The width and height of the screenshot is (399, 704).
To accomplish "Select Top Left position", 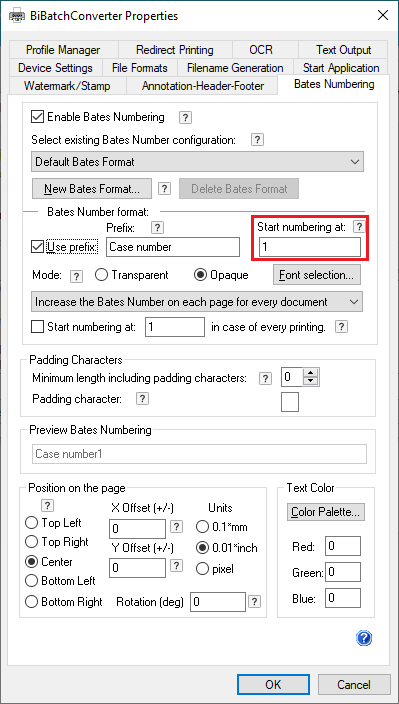I will [x=31, y=523].
